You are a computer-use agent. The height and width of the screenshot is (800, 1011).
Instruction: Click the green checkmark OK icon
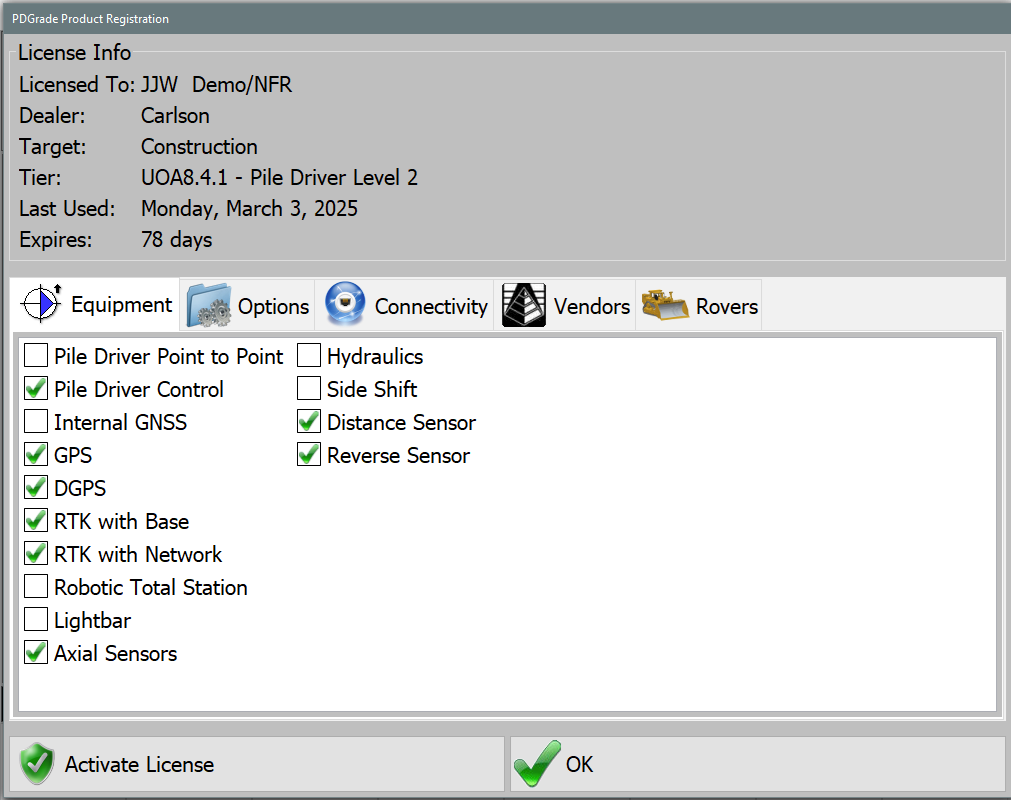pos(537,764)
